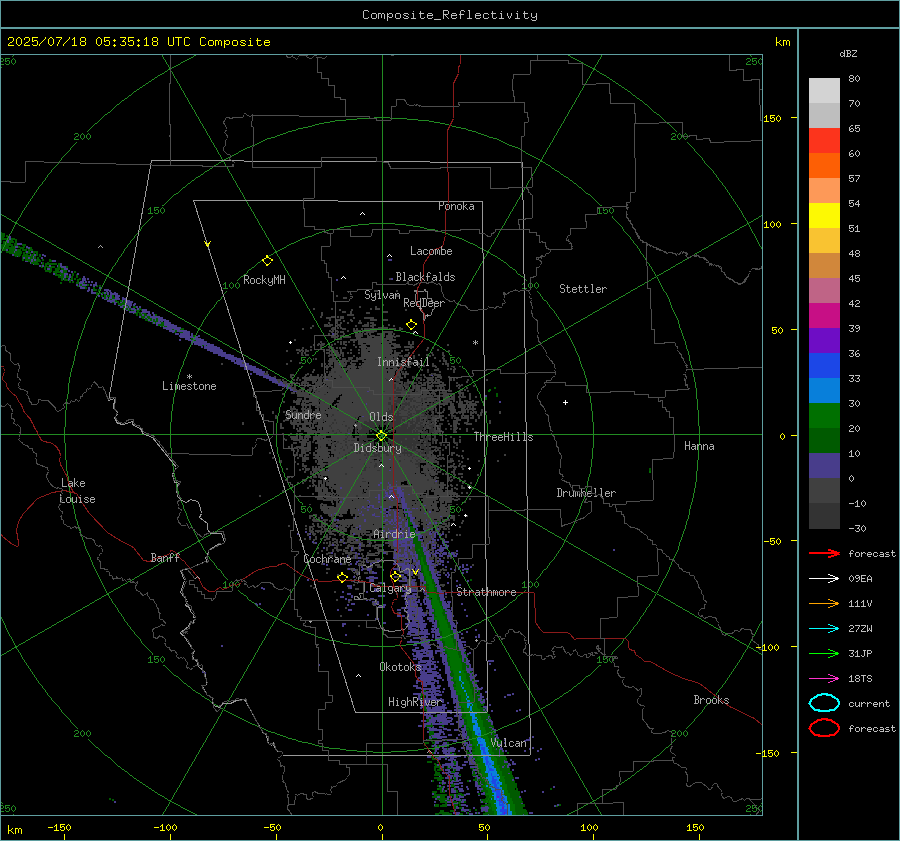
Task: Select the purple 39 dBZ swatch
Action: [x=824, y=340]
